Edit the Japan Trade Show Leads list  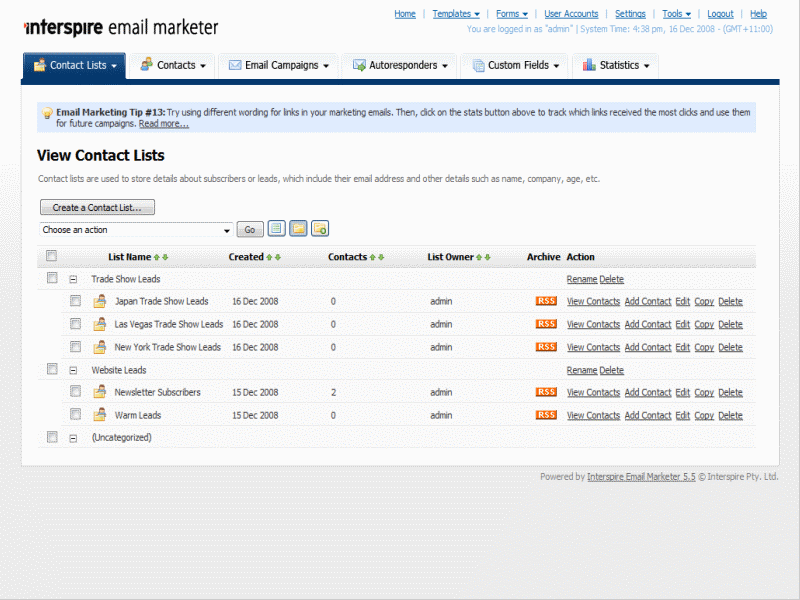683,302
